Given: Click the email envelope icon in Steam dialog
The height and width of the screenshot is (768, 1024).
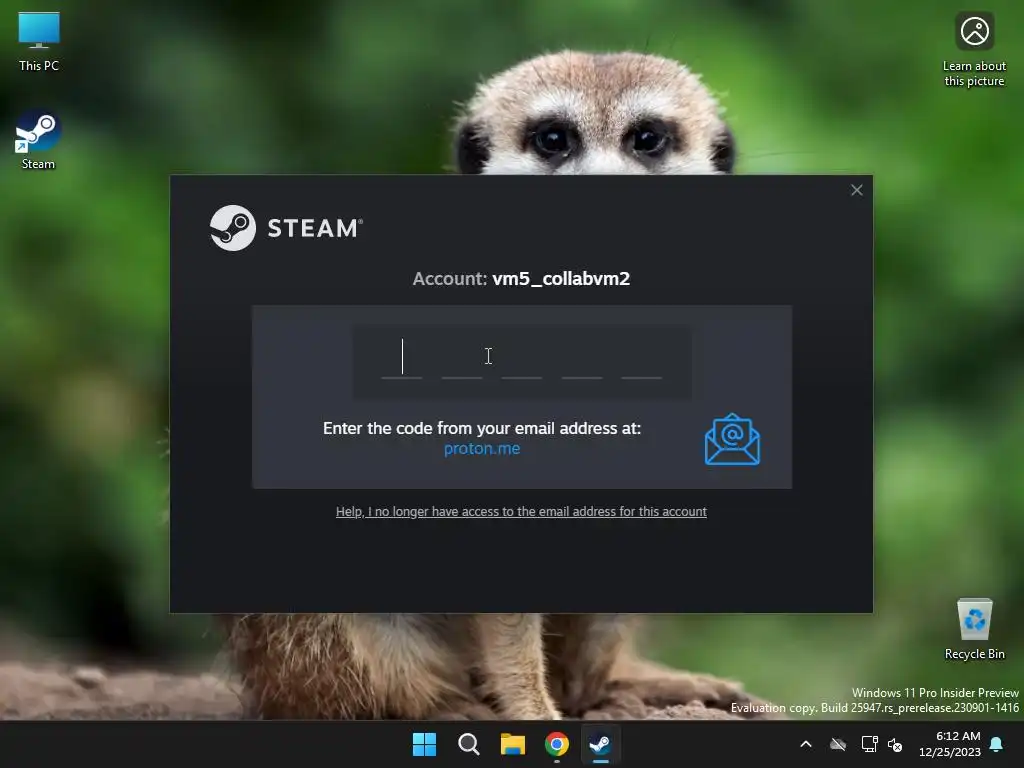Looking at the screenshot, I should click(732, 440).
